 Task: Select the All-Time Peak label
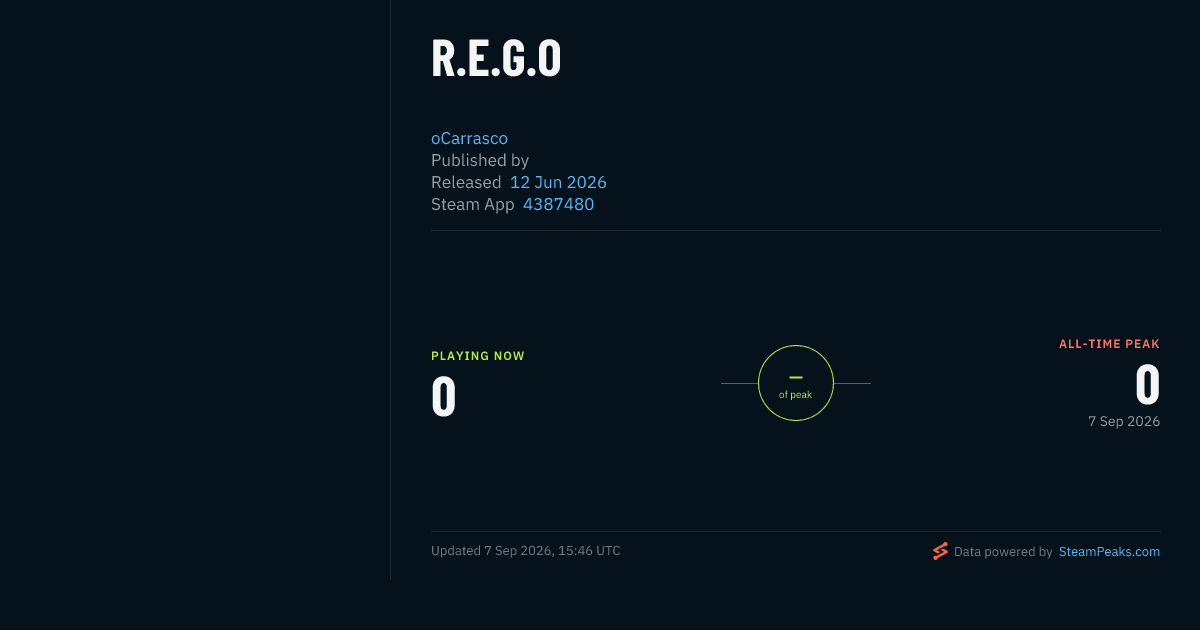pyautogui.click(x=1109, y=344)
